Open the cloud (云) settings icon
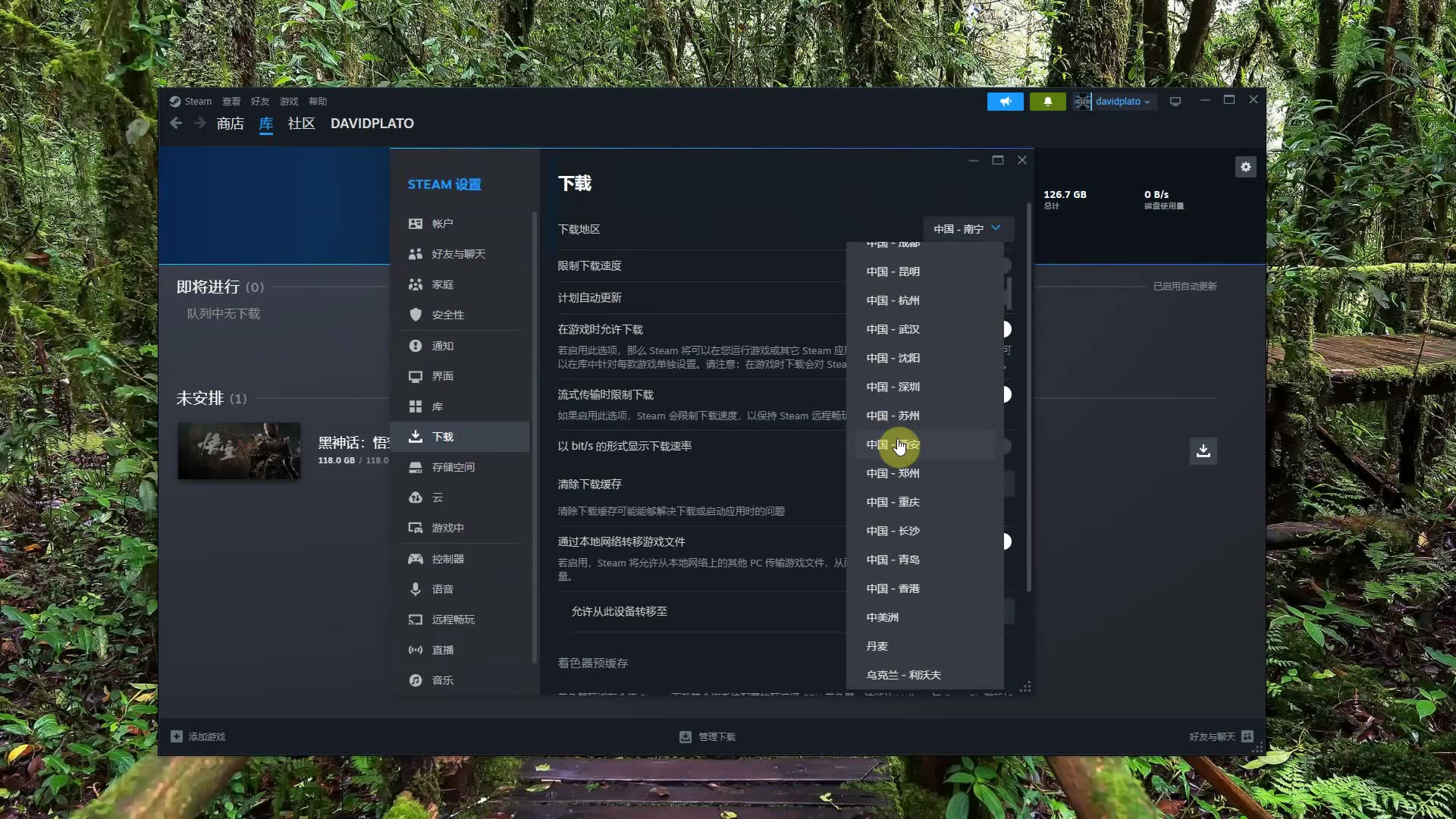Screen dimensions: 1456x819 coord(416,497)
